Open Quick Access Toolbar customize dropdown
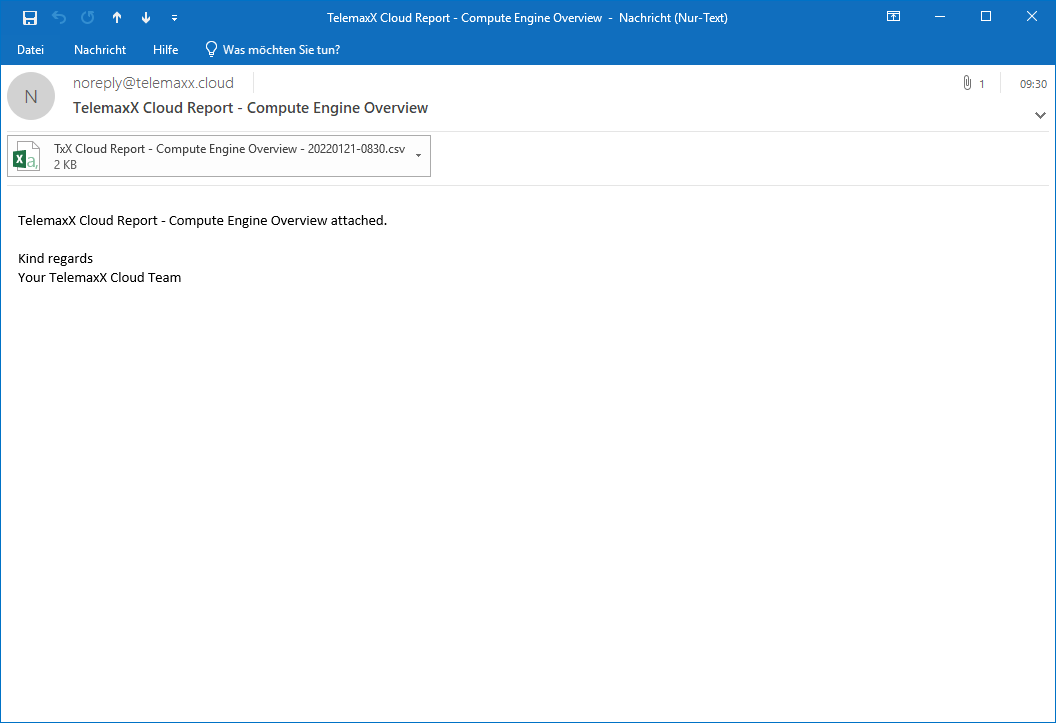Image resolution: width=1056 pixels, height=723 pixels. coord(174,18)
